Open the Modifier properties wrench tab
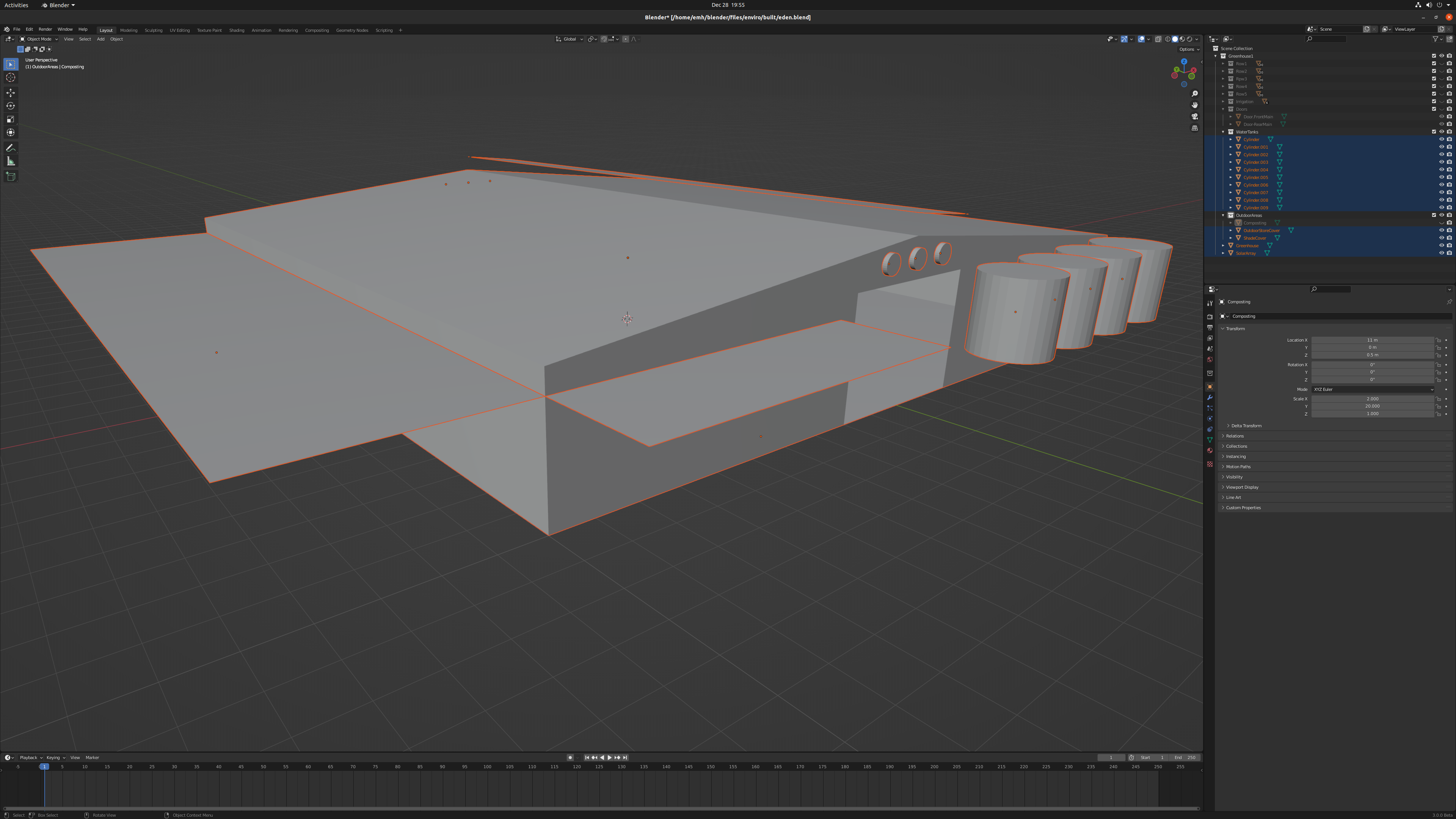 pyautogui.click(x=1210, y=398)
